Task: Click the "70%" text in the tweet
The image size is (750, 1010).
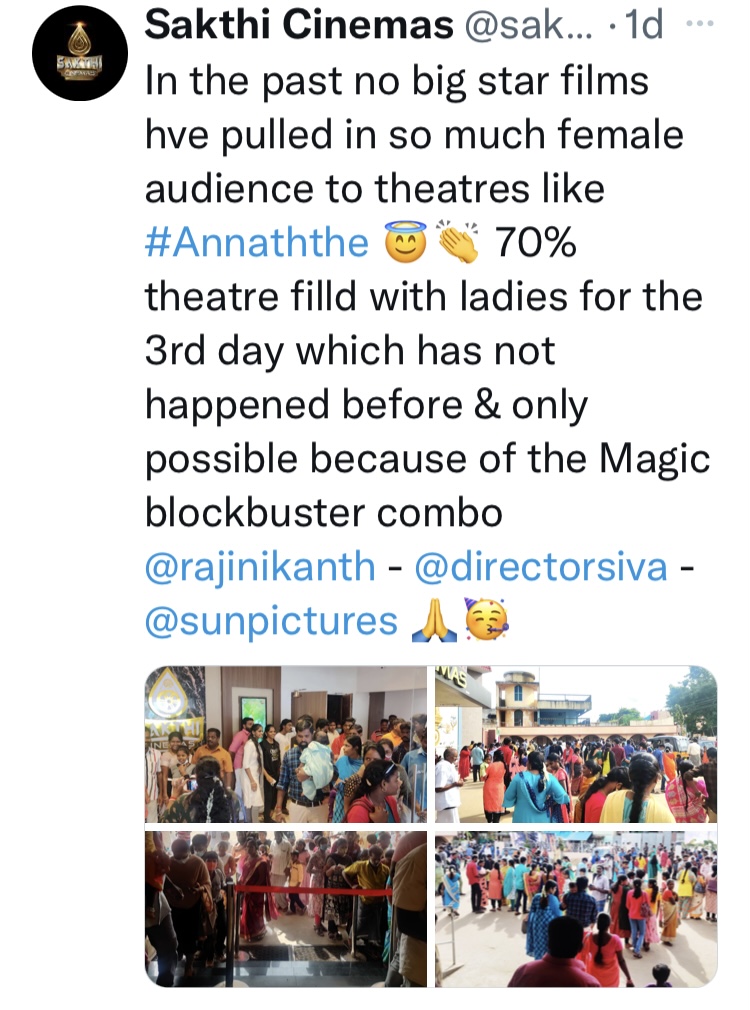Action: [537, 242]
